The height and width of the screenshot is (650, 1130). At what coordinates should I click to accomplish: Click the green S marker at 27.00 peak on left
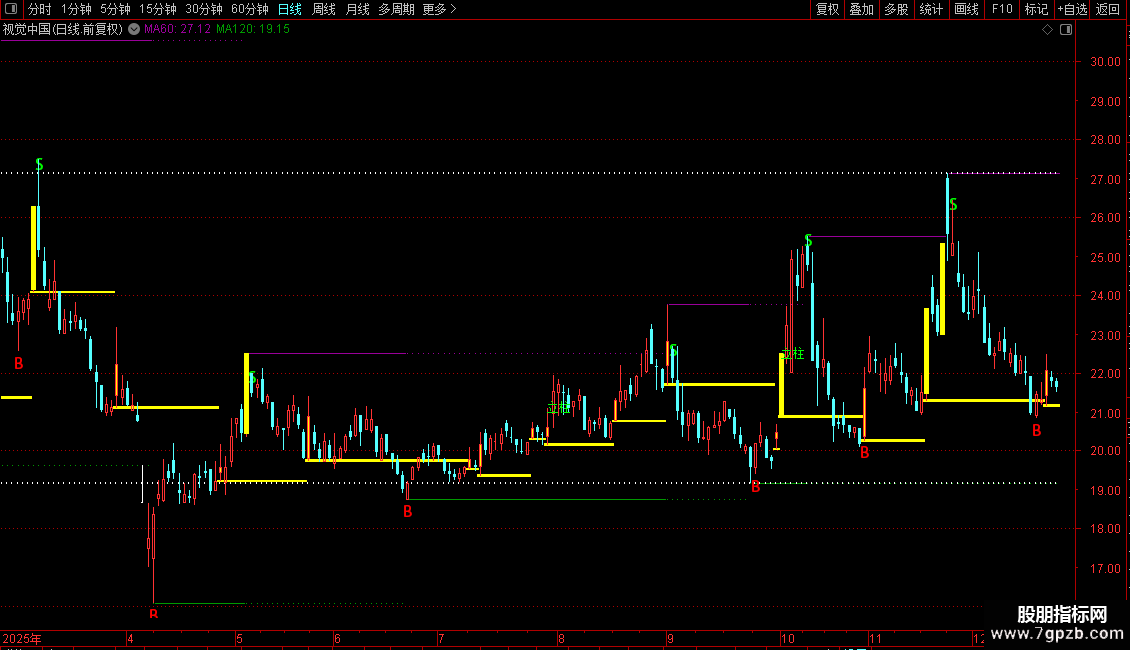(x=39, y=165)
